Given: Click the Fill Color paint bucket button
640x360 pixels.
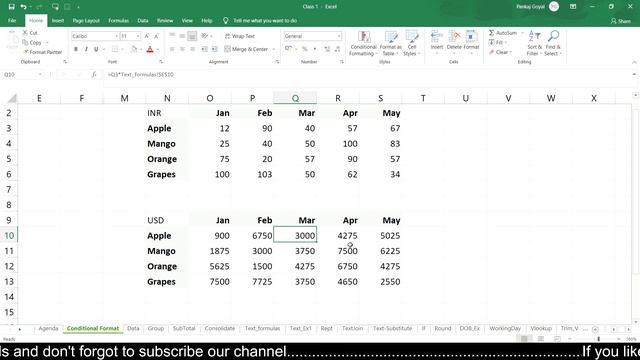Looking at the screenshot, I should point(134,49).
